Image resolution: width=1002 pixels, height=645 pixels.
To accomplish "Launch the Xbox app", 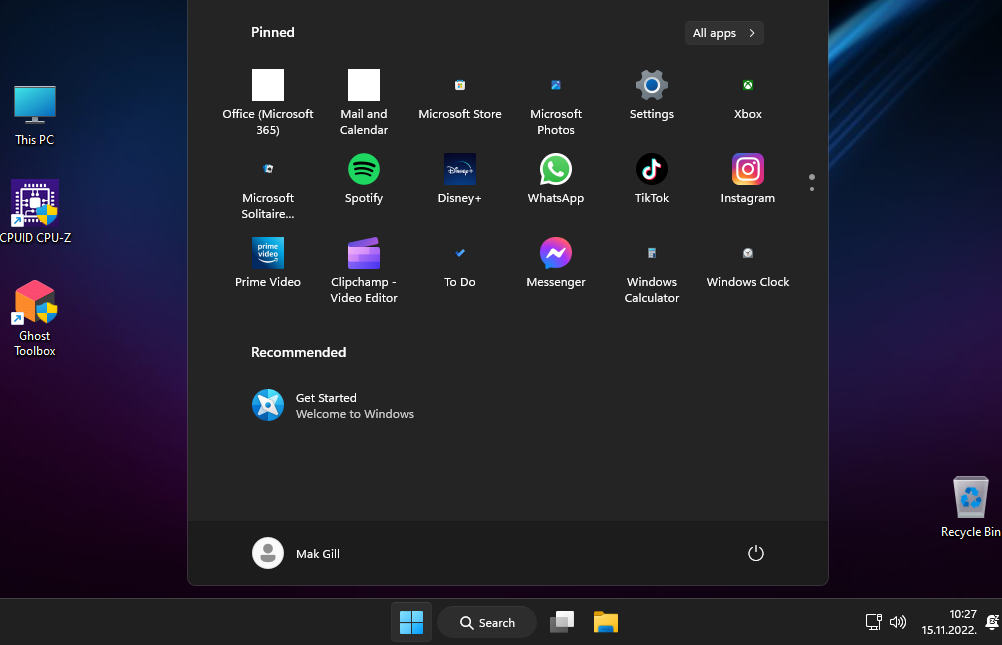I will (x=748, y=95).
